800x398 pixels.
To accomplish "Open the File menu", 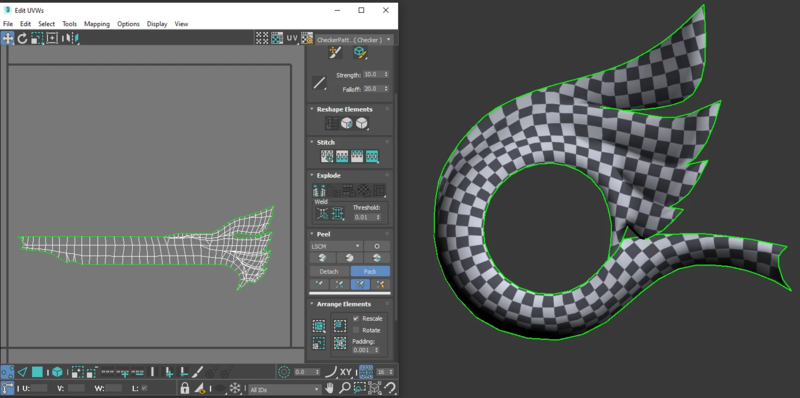I will click(8, 24).
